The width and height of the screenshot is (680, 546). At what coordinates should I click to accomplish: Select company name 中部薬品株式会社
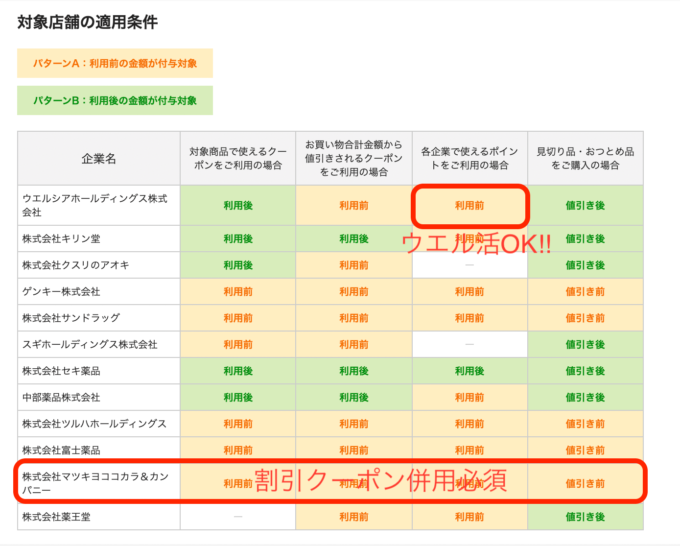(61, 397)
